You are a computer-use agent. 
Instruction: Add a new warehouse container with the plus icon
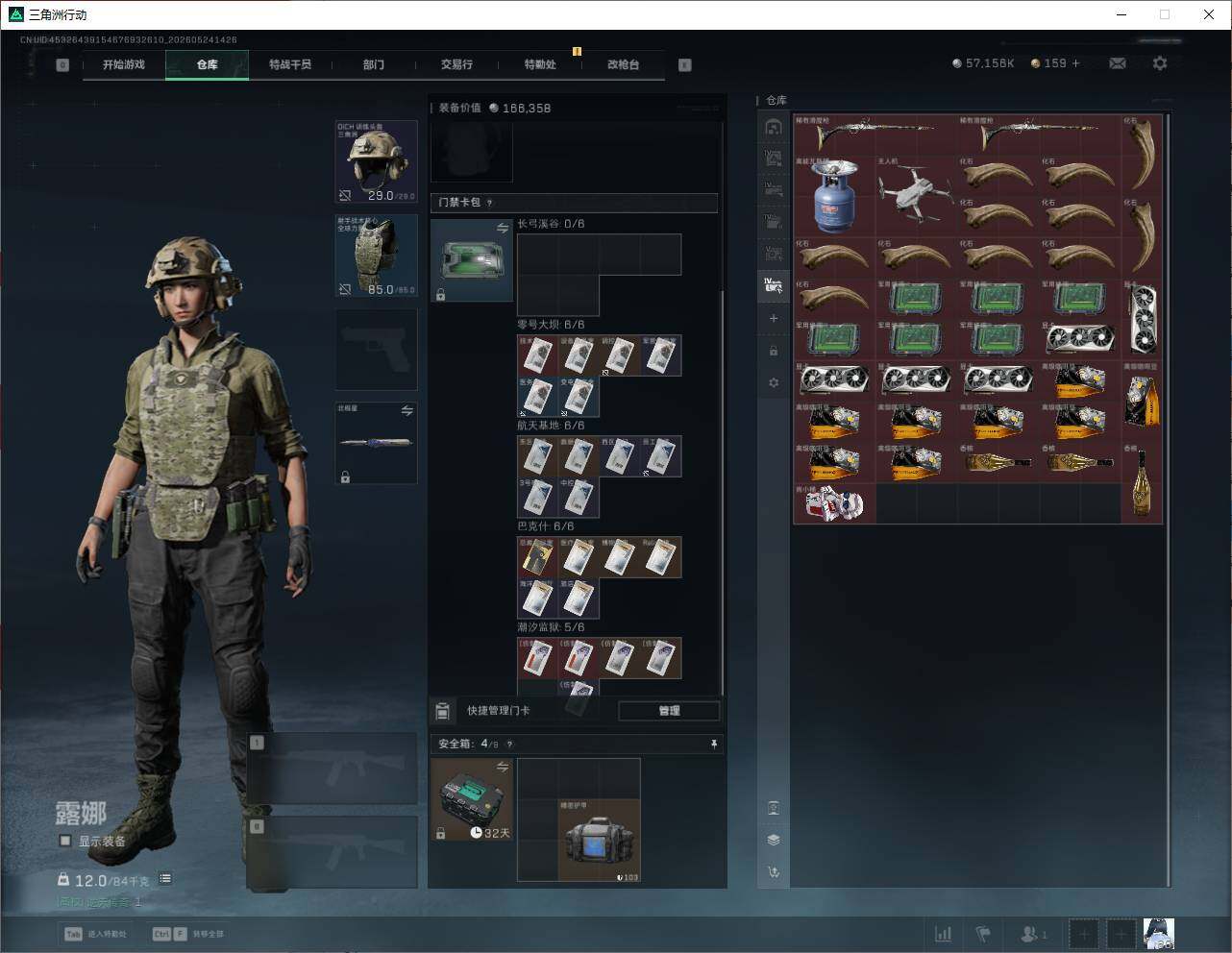pos(774,318)
